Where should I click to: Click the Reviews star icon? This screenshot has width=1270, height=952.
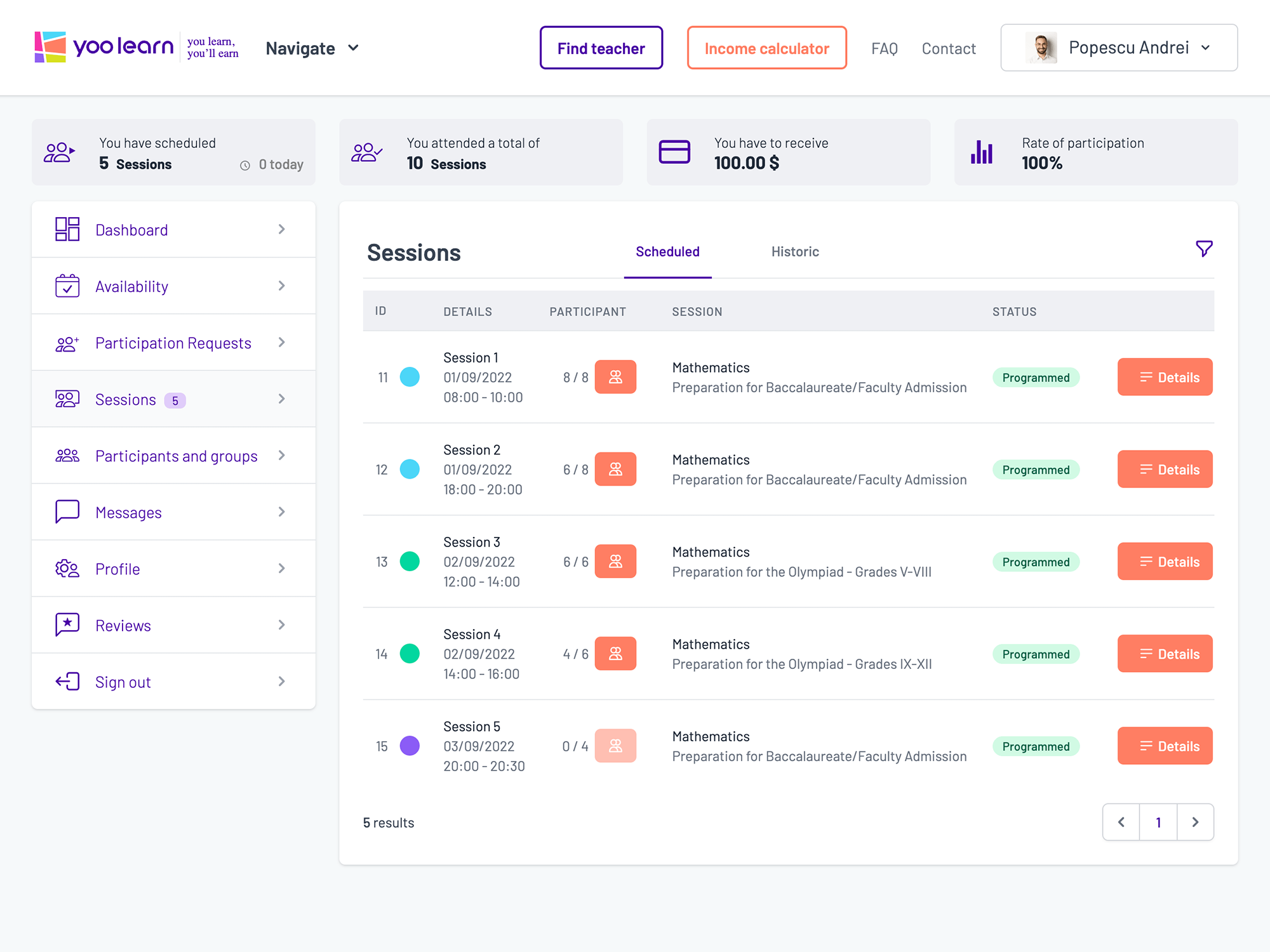pyautogui.click(x=67, y=625)
